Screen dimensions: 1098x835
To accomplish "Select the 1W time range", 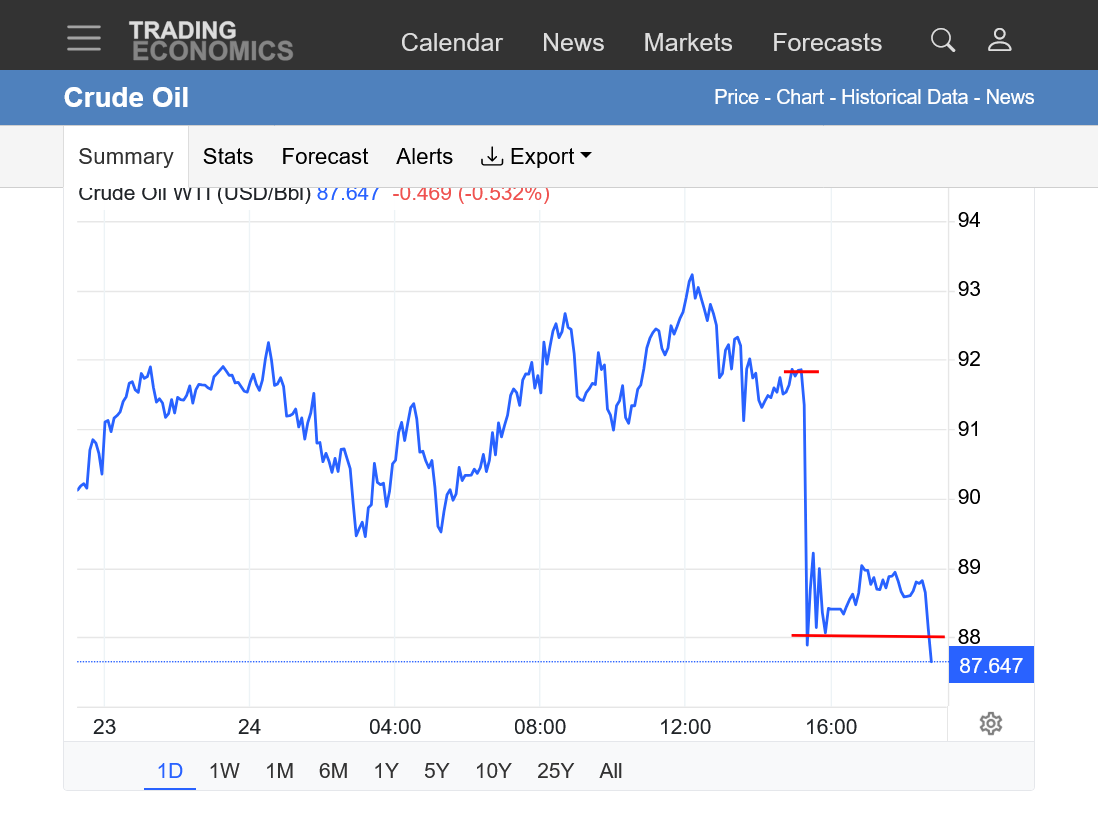I will (x=224, y=771).
